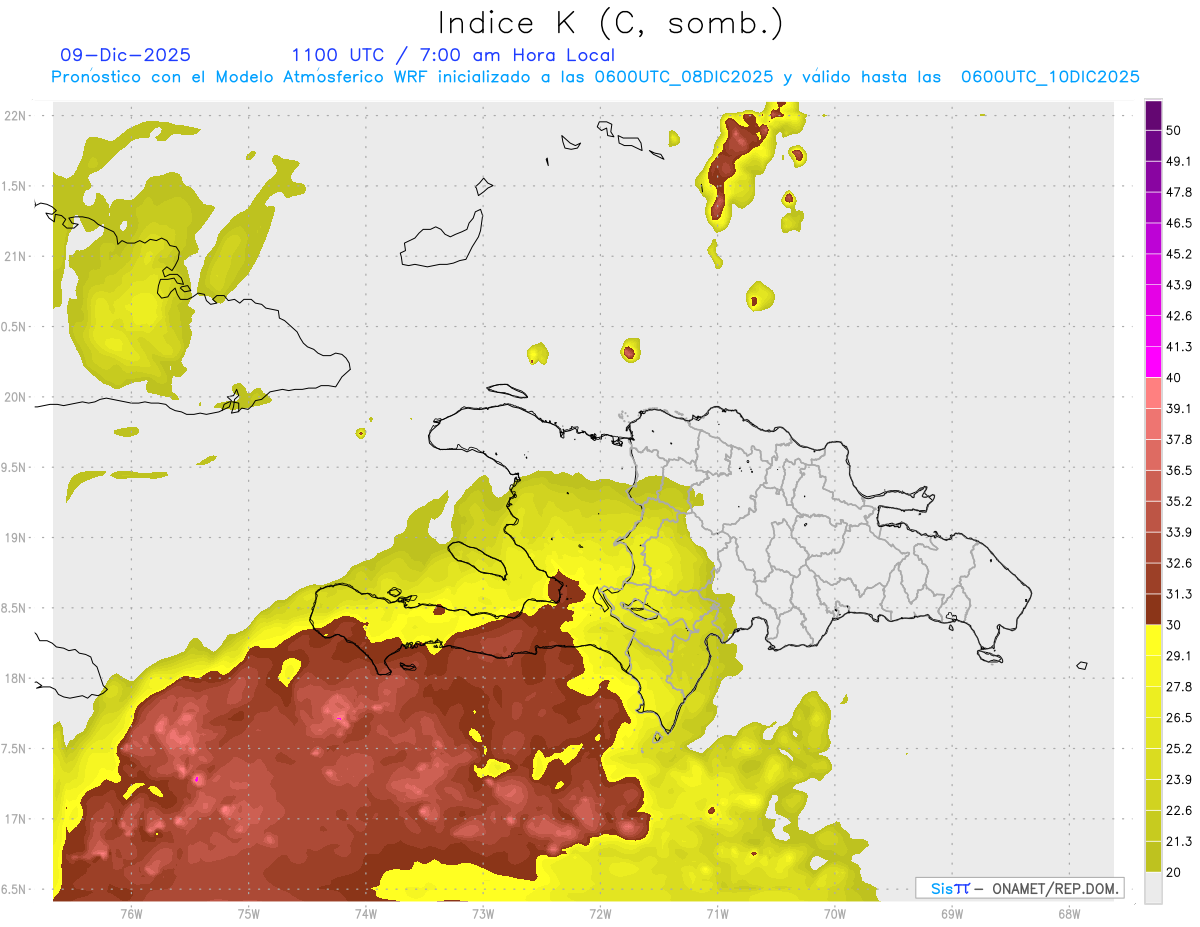The width and height of the screenshot is (1200, 927).
Task: Click the "Pronostico con el Modelo Atmosferico WRF" line
Action: [595, 77]
